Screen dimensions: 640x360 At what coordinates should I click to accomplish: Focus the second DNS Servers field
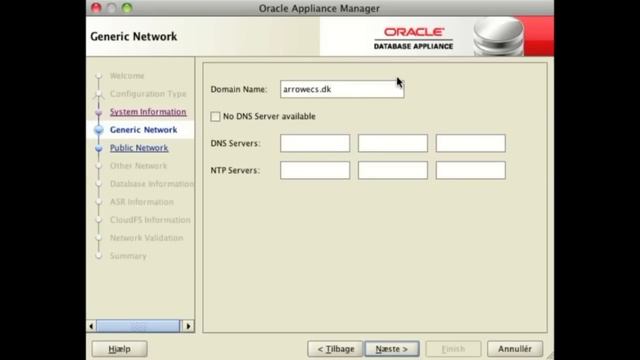tap(393, 143)
